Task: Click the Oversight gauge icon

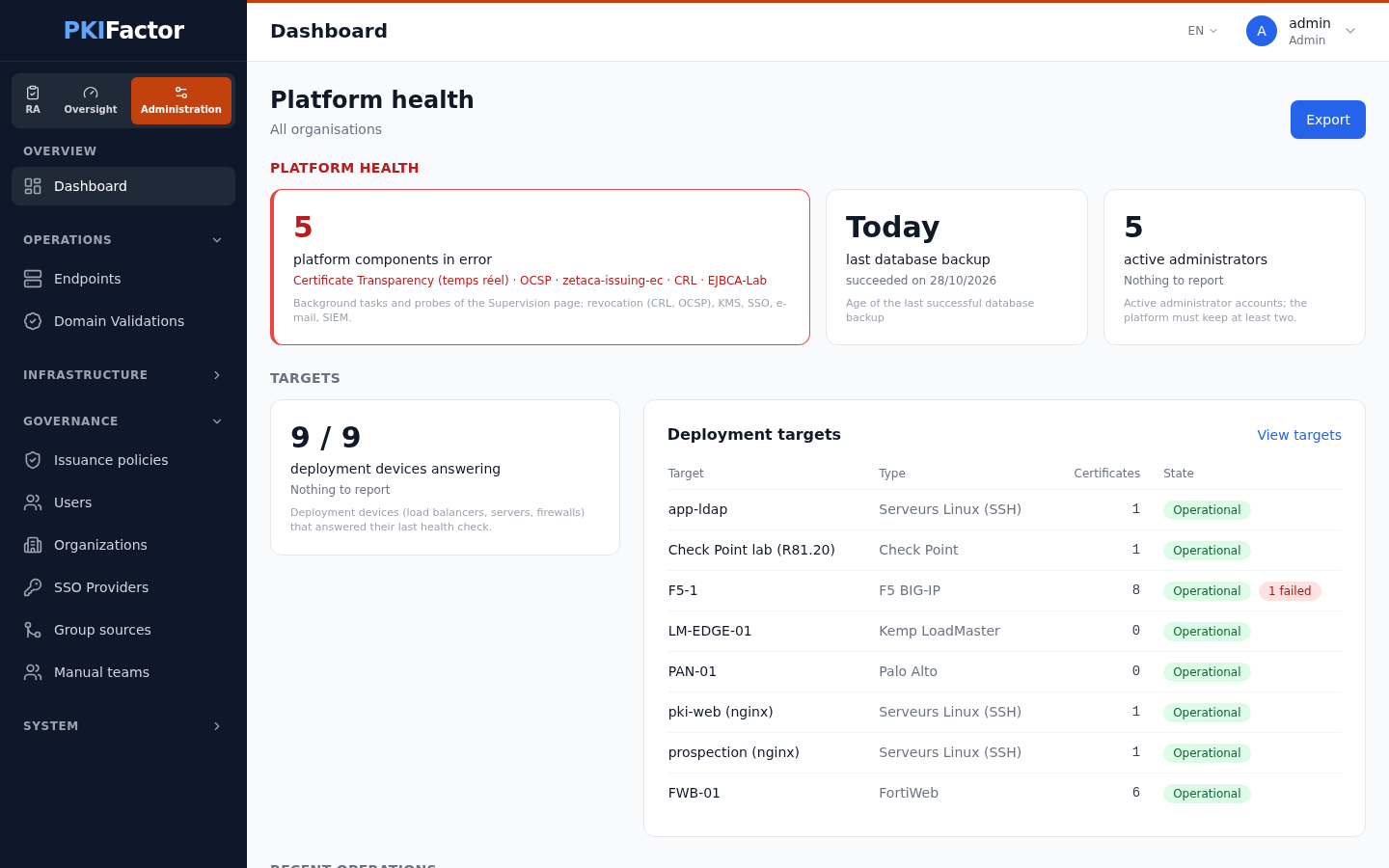Action: pyautogui.click(x=91, y=93)
